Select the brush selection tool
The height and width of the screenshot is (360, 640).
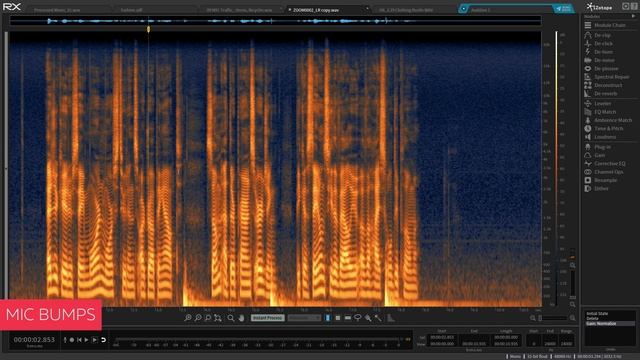[x=368, y=318]
